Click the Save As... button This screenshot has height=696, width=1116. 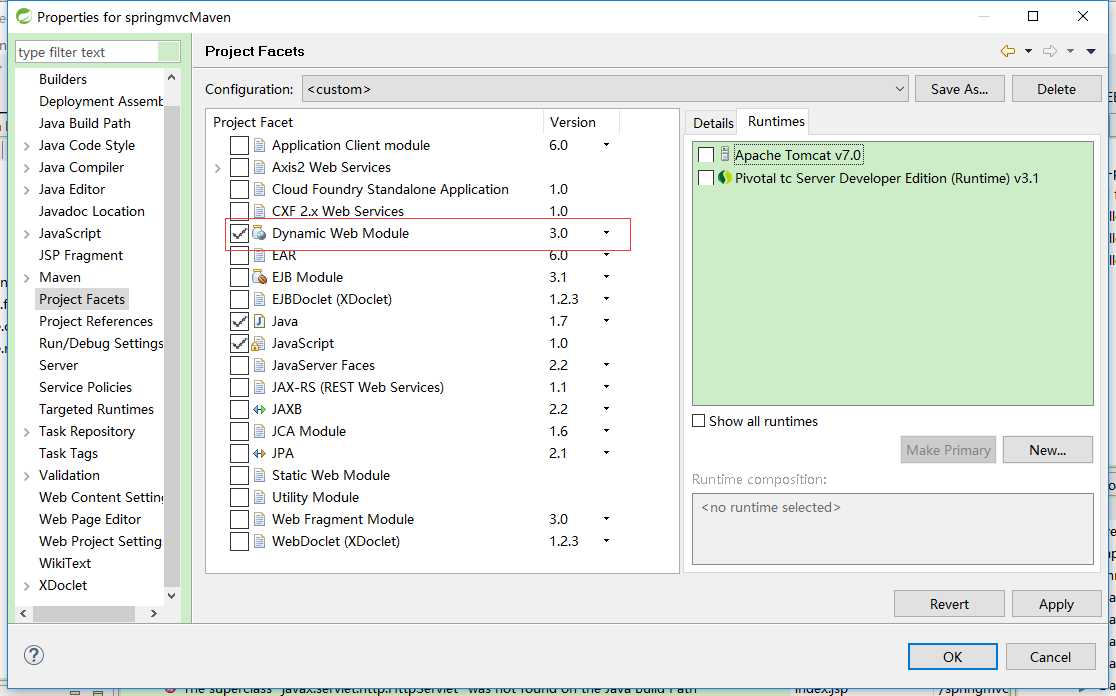tap(959, 89)
